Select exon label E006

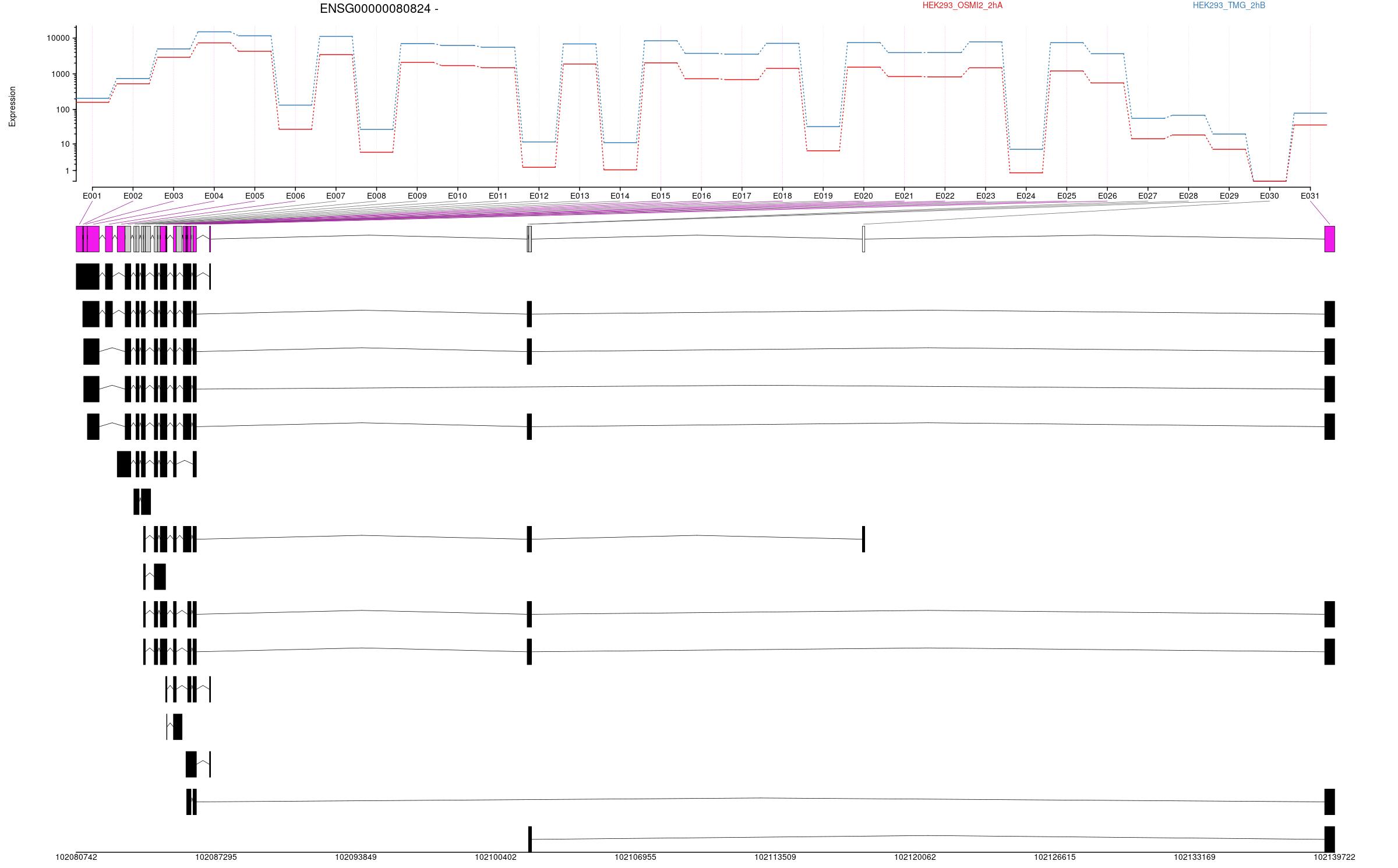click(x=295, y=196)
